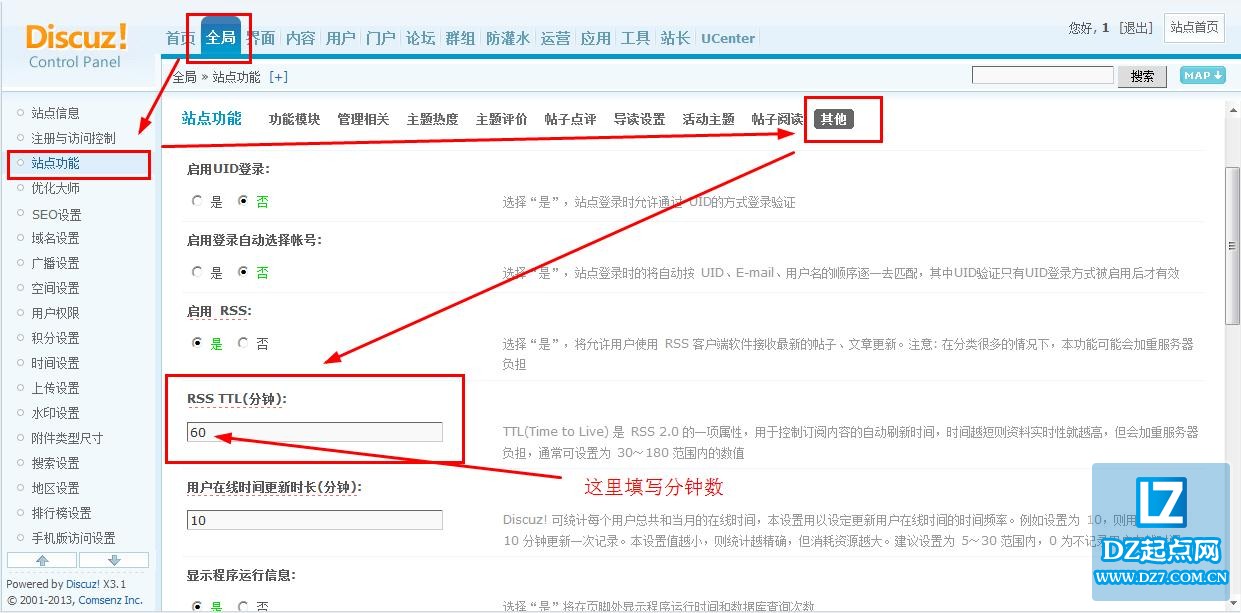
Task: Add current page to favorites [+]
Action: point(278,77)
